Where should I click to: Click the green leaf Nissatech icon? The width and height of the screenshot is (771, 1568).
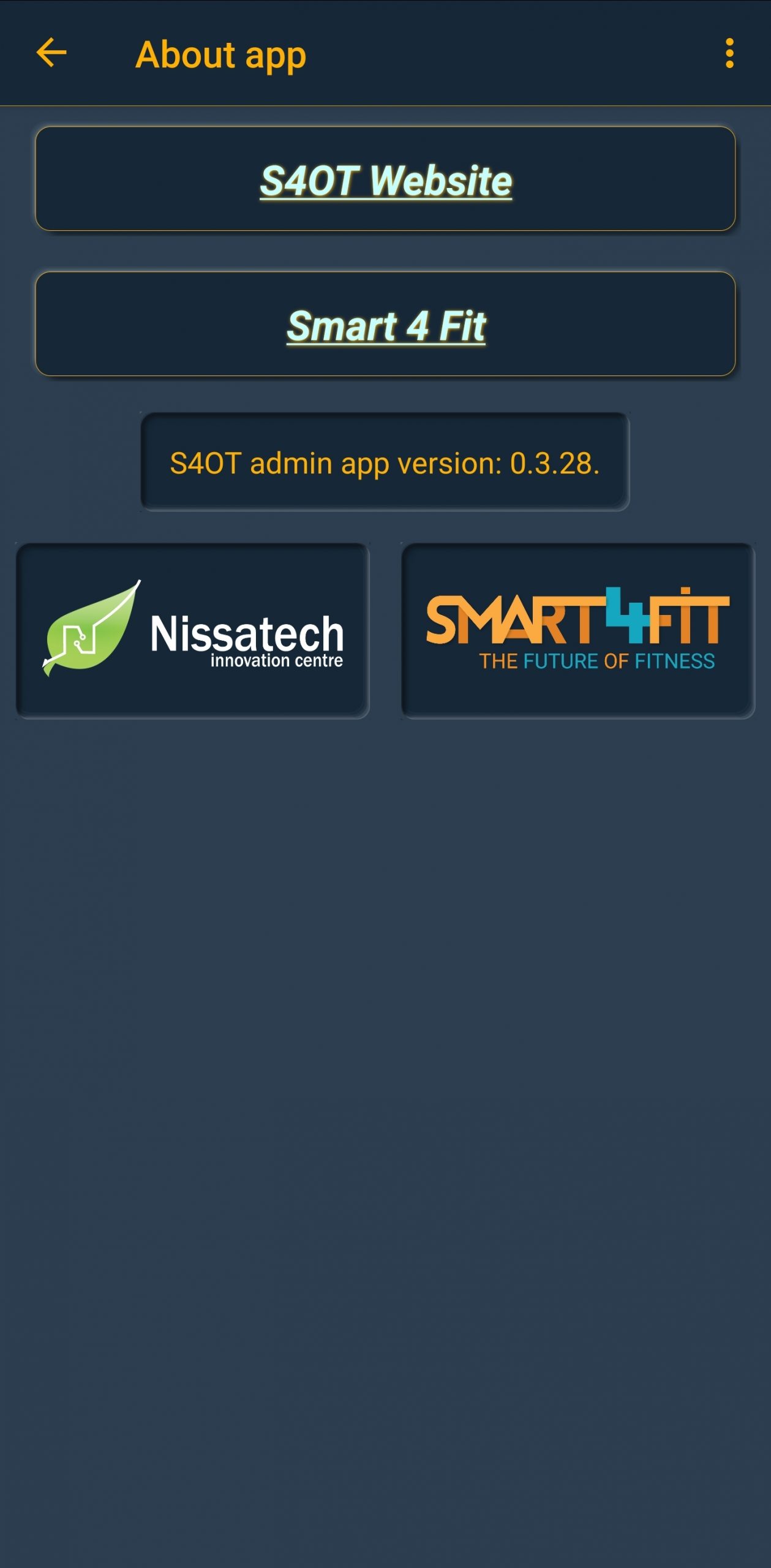[91, 628]
